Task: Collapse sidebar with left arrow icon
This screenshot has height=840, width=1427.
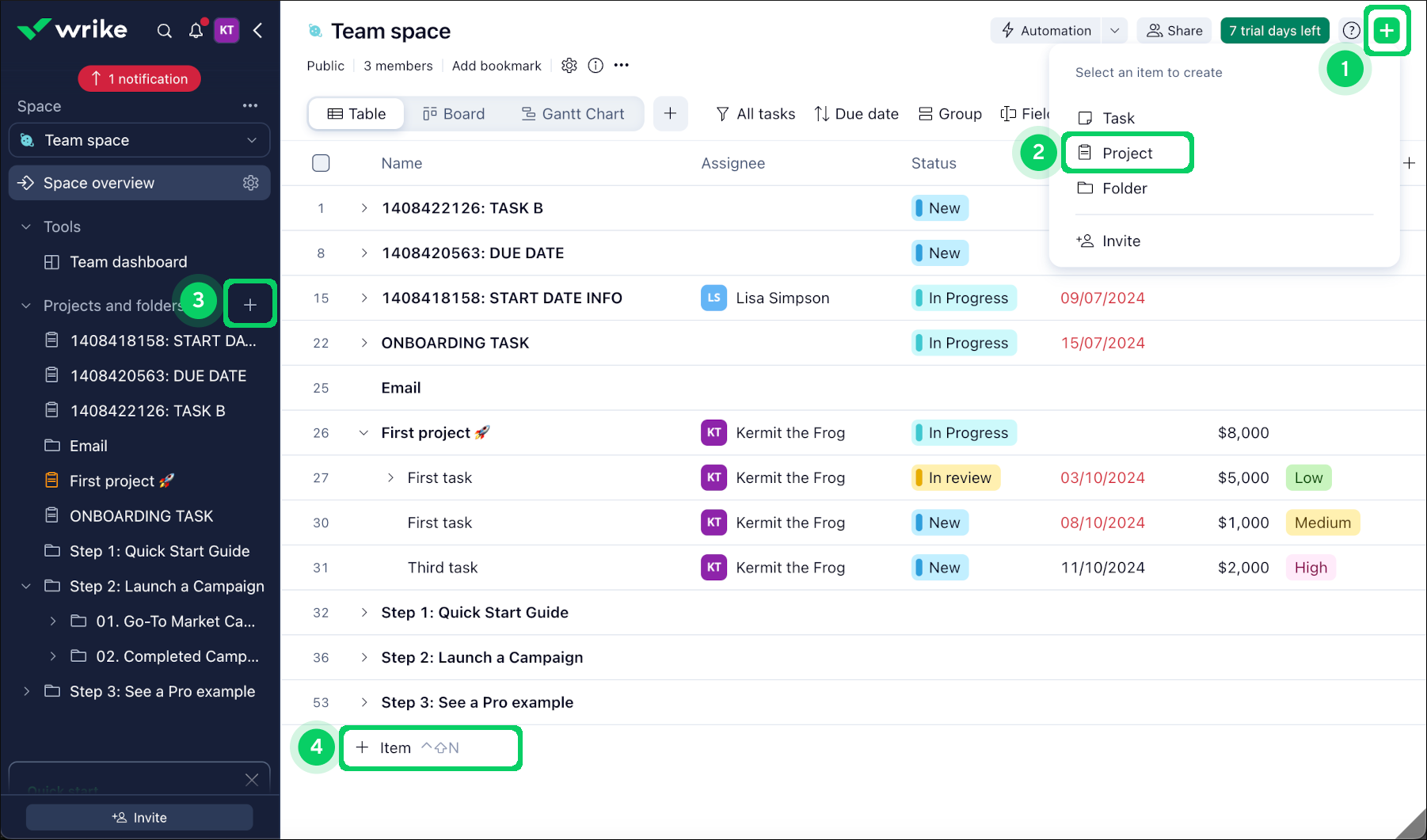Action: click(x=258, y=31)
